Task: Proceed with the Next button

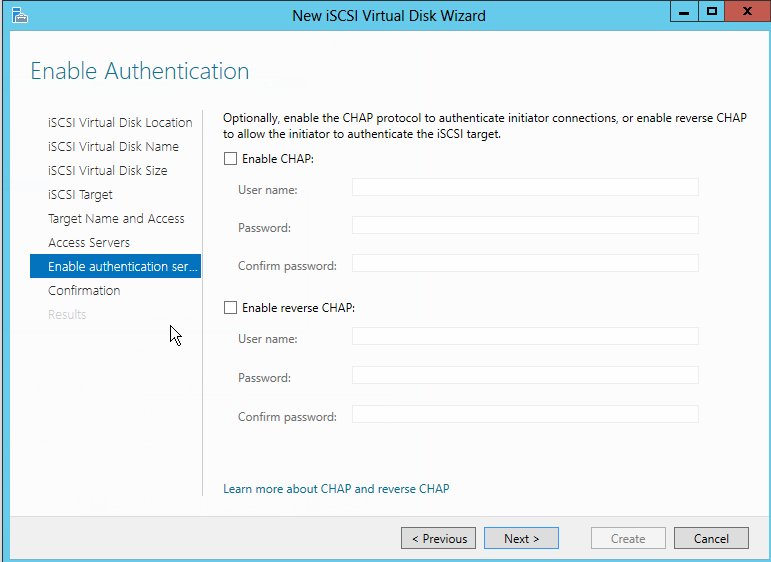Action: pos(521,538)
